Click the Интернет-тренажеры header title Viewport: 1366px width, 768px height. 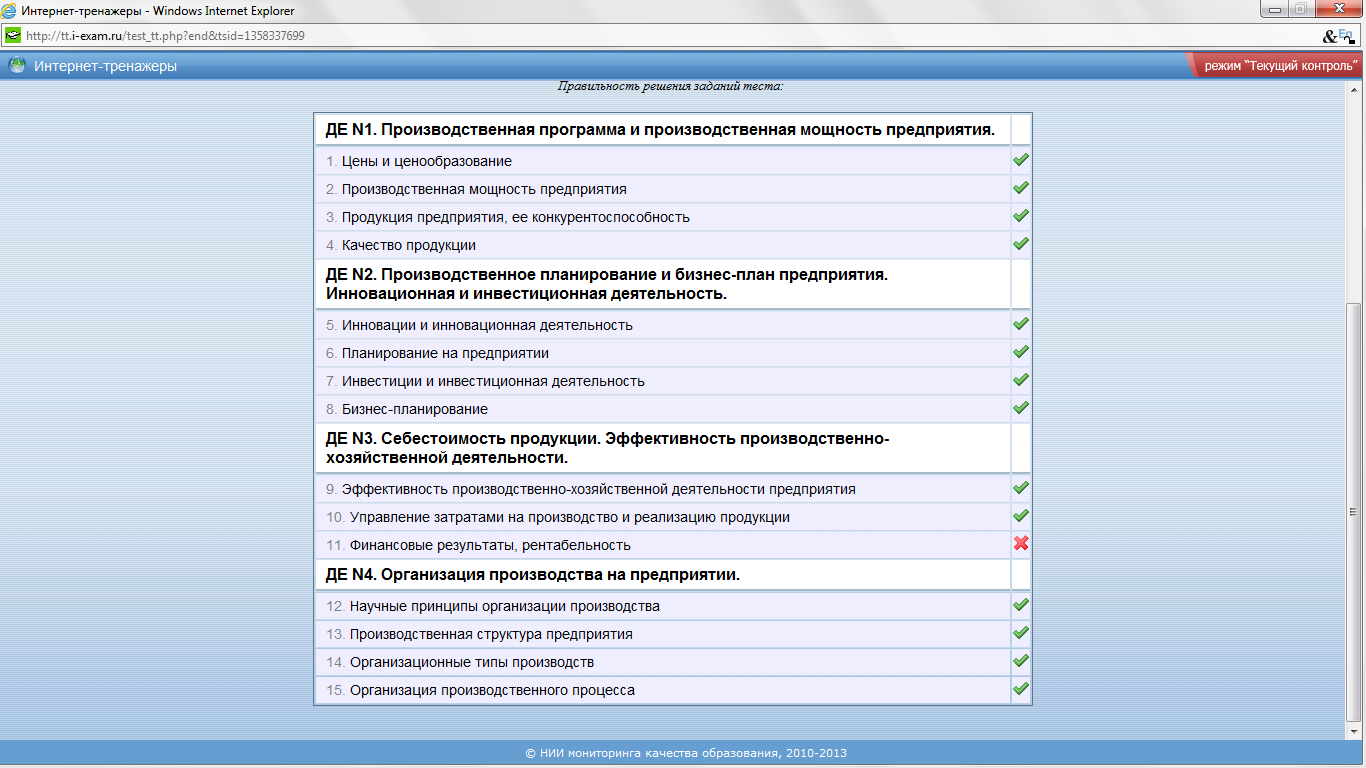click(x=105, y=66)
